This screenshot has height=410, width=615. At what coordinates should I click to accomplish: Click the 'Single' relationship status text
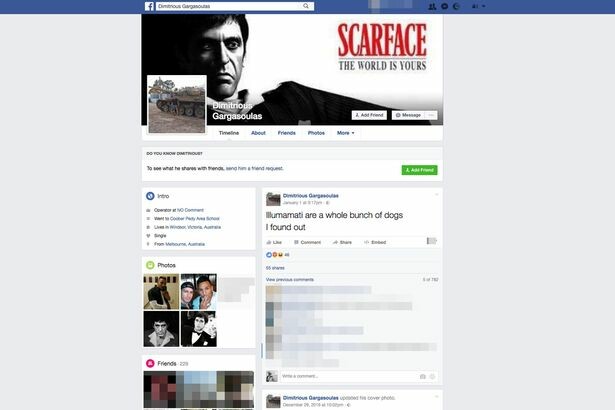click(160, 235)
